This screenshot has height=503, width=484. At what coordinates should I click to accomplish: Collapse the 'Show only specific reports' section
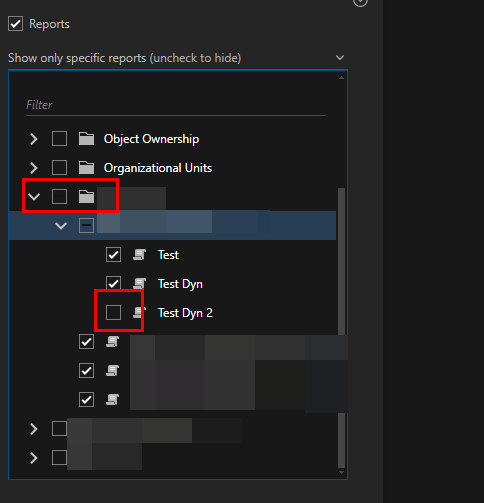point(340,58)
